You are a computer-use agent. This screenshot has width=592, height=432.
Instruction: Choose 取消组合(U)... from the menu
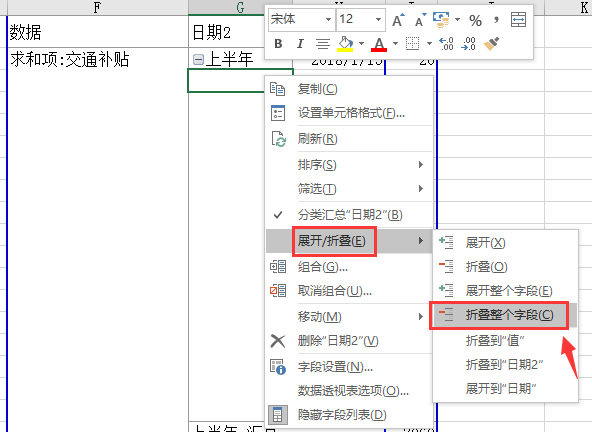coord(348,291)
